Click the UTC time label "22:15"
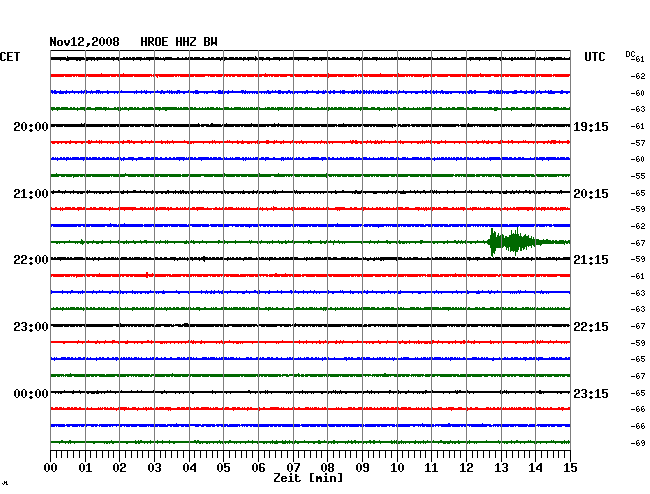 click(x=591, y=327)
